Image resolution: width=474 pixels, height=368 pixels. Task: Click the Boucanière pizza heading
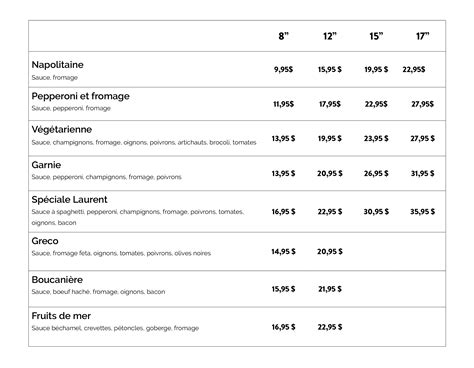(x=57, y=280)
